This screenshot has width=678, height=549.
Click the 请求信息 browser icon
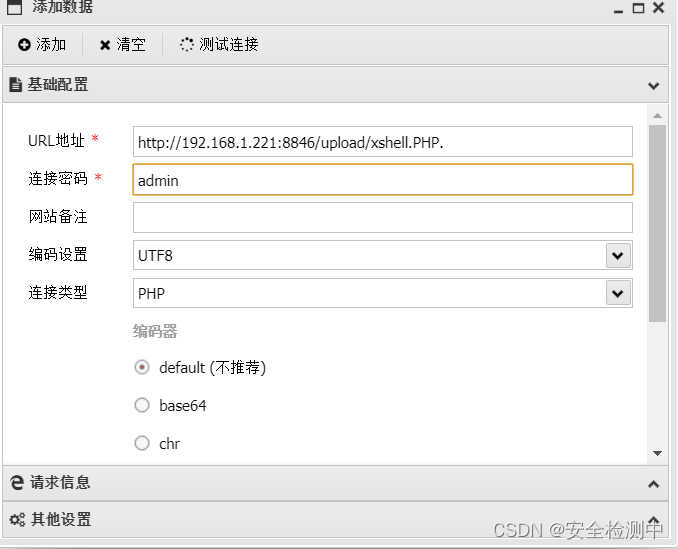click(16, 483)
